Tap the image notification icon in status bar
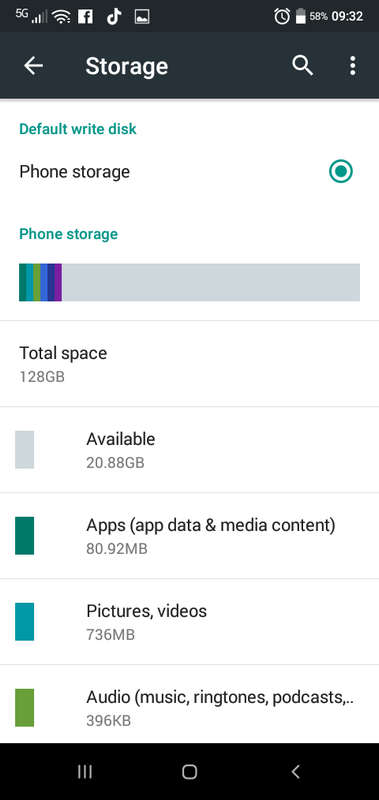The width and height of the screenshot is (379, 800). click(x=142, y=17)
